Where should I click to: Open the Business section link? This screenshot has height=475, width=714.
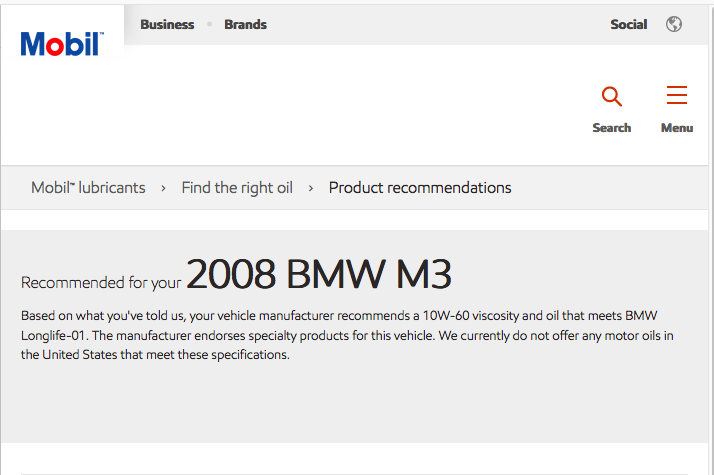(167, 25)
